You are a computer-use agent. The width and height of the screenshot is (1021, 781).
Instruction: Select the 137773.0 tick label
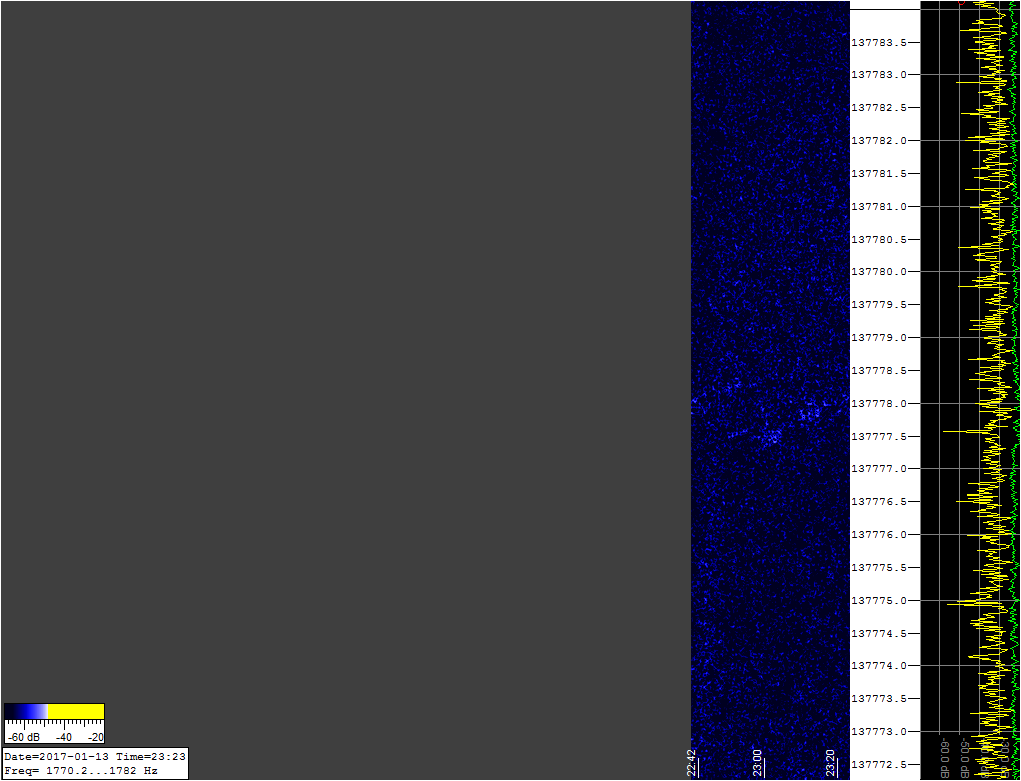tap(880, 732)
